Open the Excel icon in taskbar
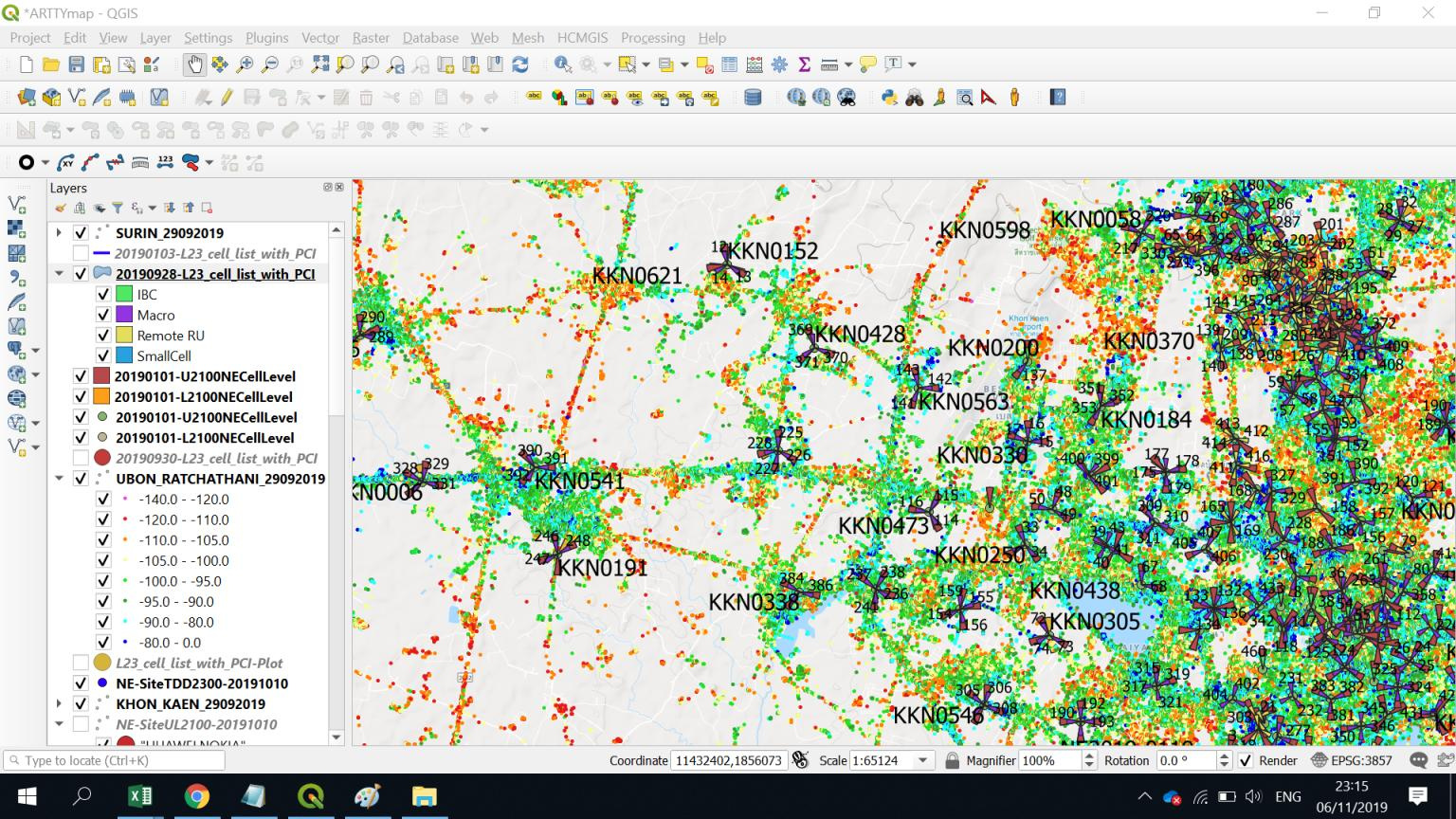 140,796
